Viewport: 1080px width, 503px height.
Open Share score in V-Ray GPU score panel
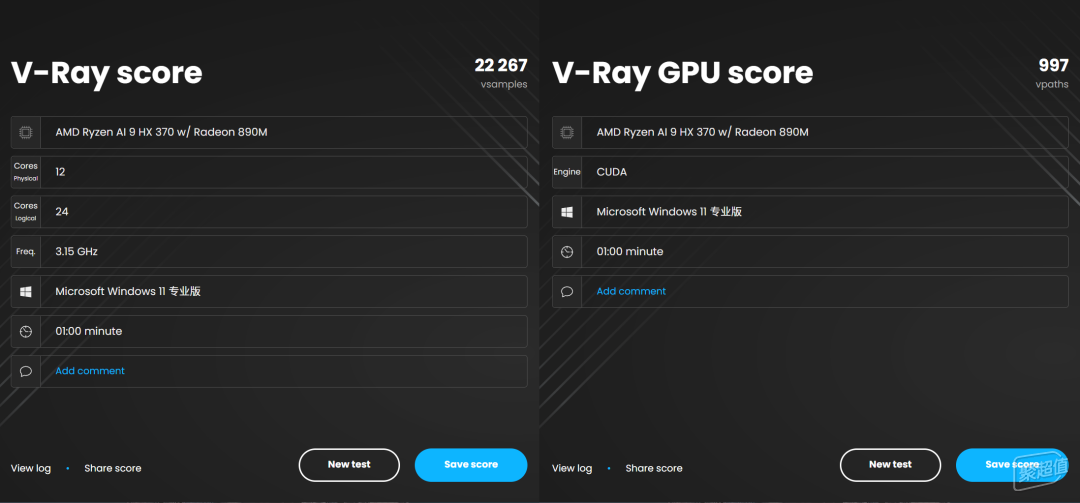(x=654, y=468)
